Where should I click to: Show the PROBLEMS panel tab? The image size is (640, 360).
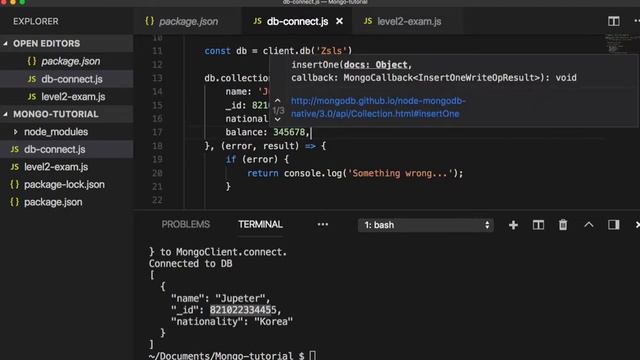186,224
